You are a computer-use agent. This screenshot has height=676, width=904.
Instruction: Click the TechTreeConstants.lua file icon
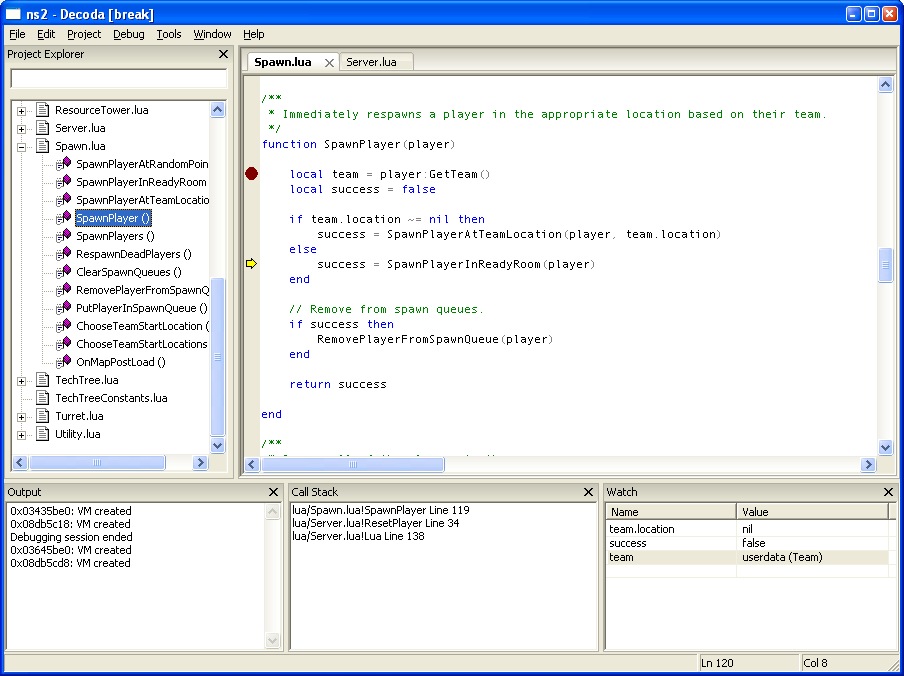(x=43, y=398)
